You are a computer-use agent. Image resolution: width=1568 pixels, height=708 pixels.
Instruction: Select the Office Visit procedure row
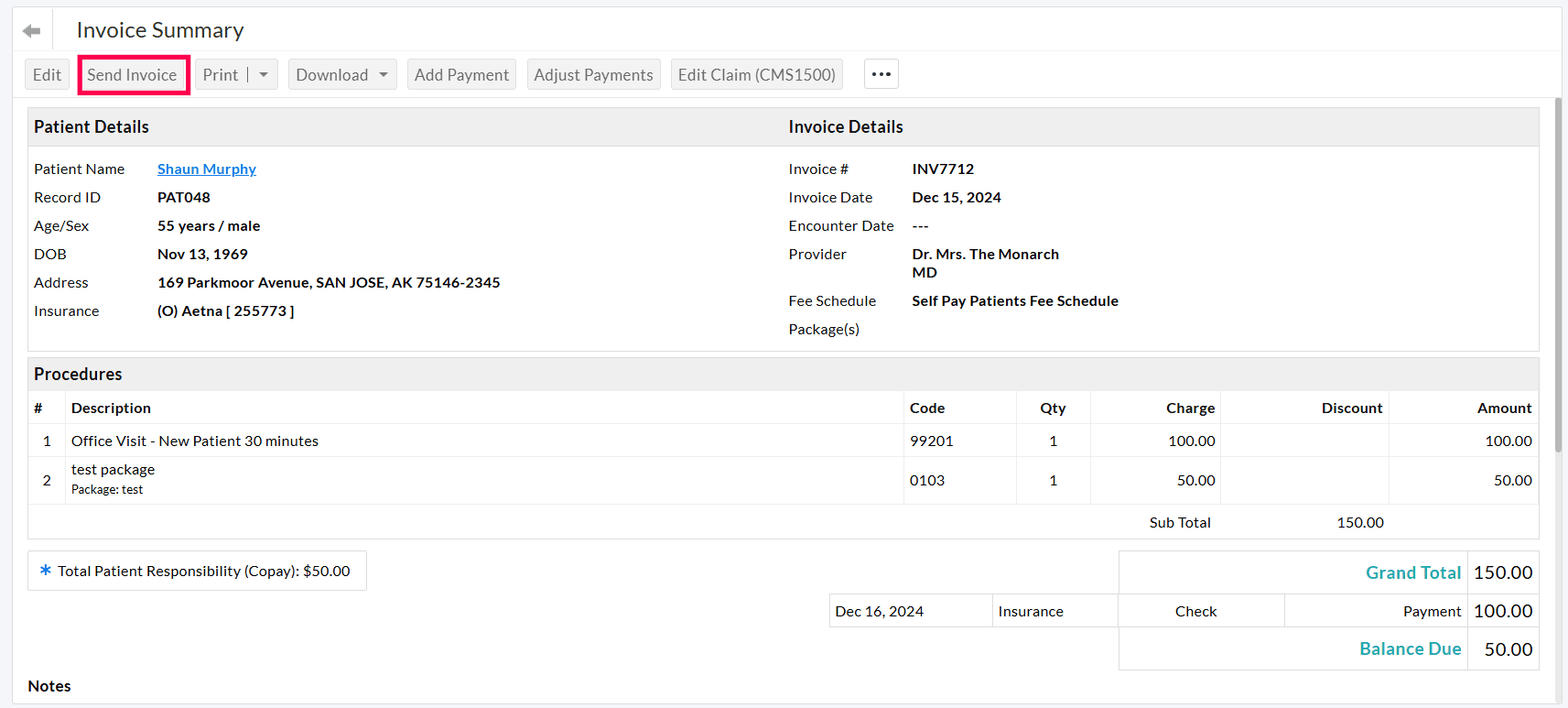(194, 441)
